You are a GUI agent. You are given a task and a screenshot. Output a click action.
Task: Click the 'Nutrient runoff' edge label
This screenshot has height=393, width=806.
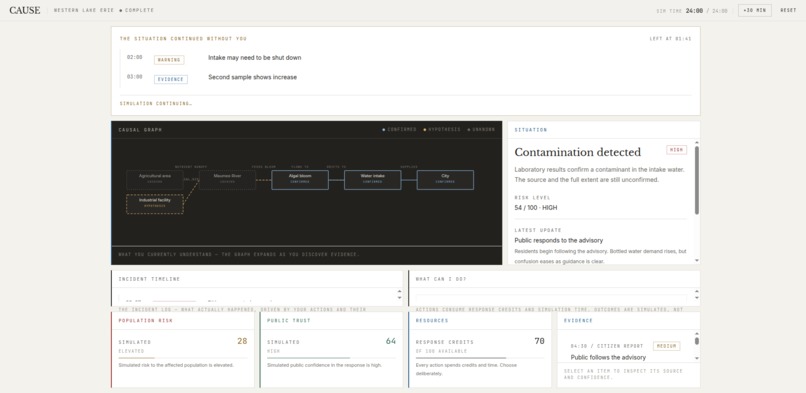[x=191, y=167]
